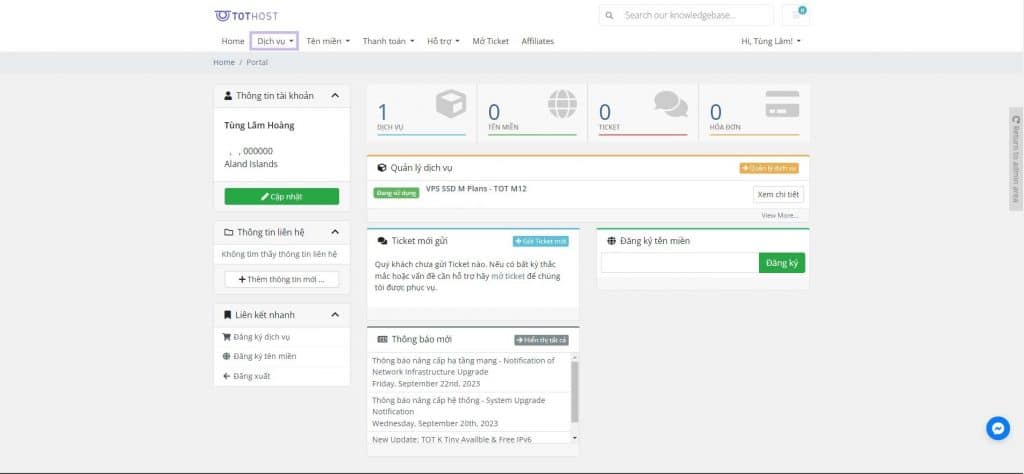Focus the Đăng ký tên miền input field
Viewport: 1024px width, 474px height.
tap(680, 262)
